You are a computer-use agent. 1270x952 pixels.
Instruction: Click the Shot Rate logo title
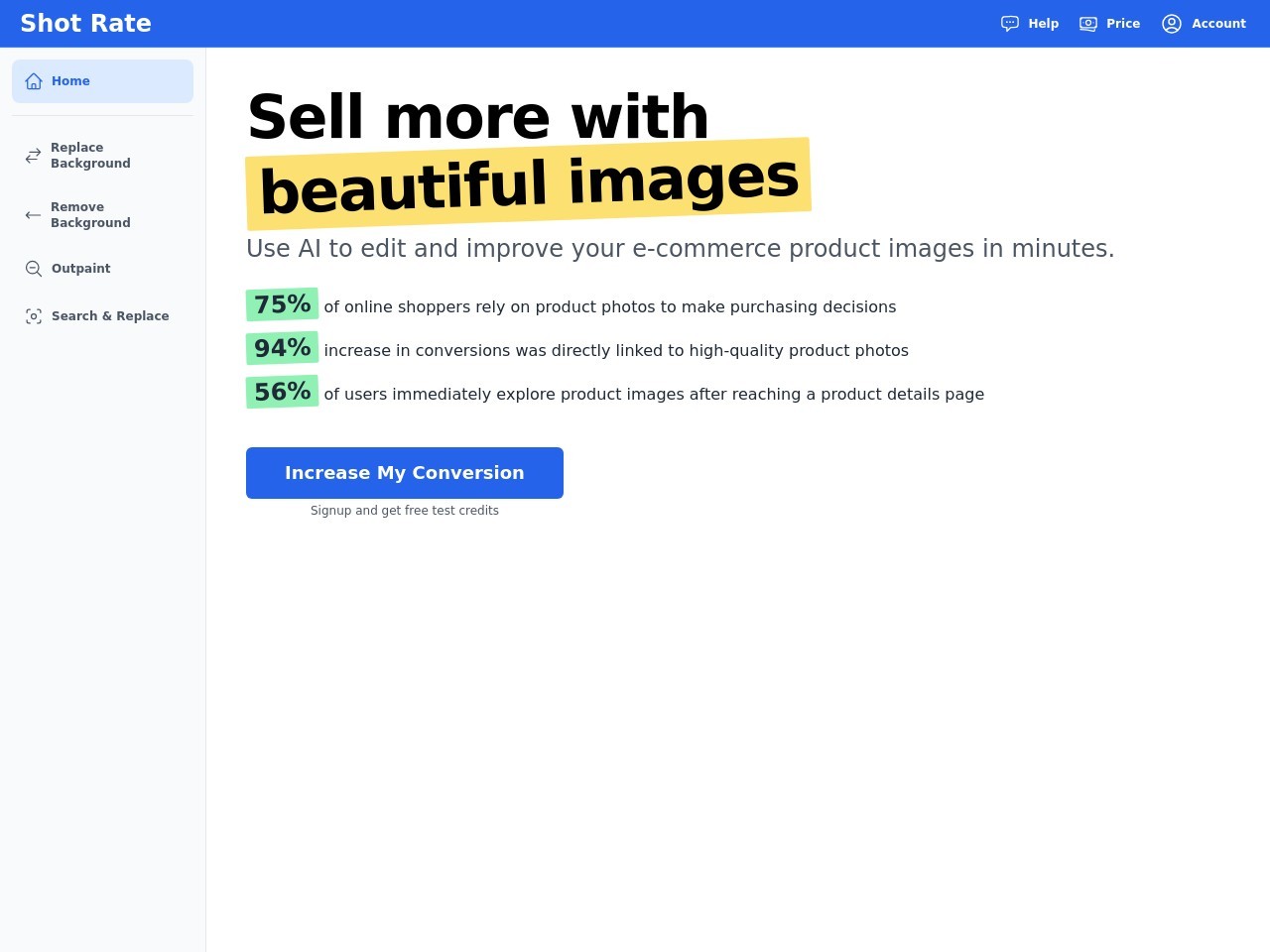point(85,24)
